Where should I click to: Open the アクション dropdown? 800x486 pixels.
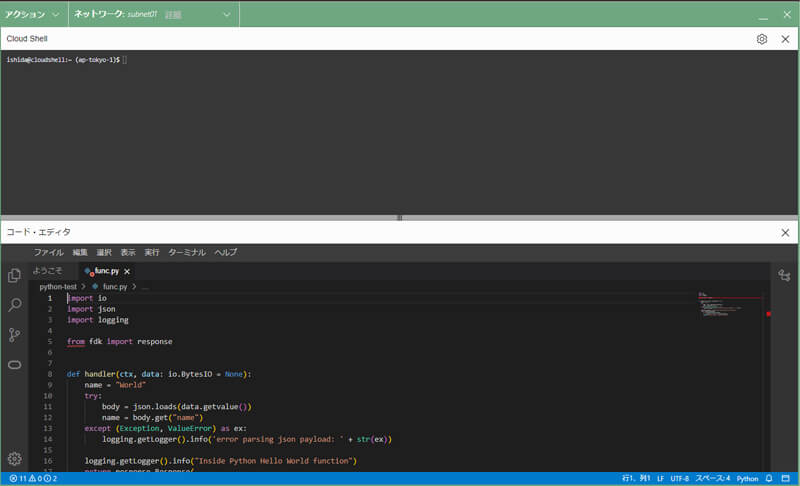tap(32, 14)
